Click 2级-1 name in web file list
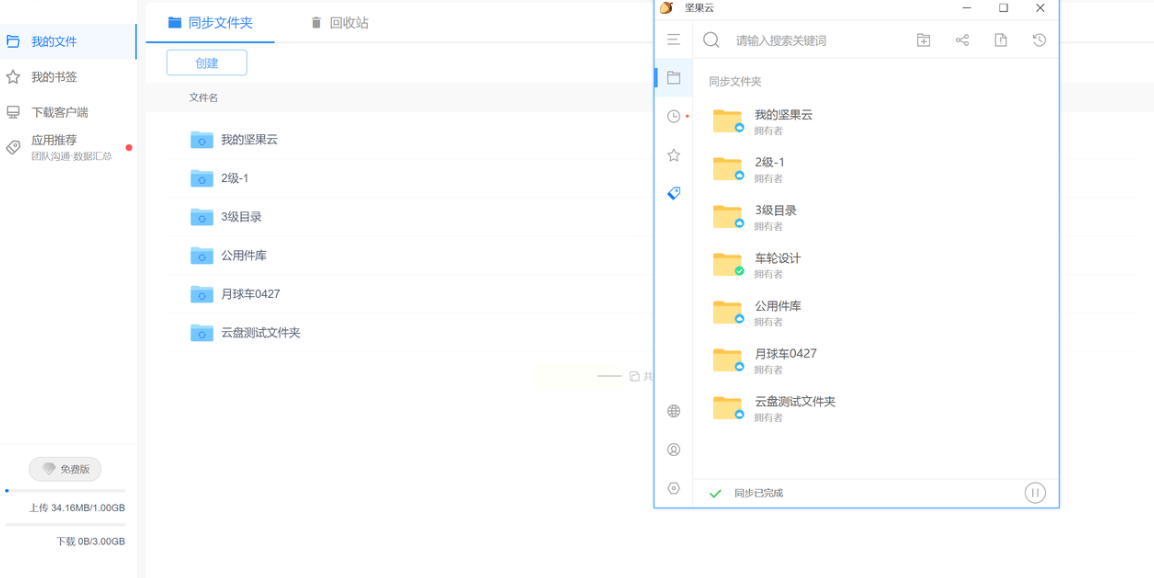 (x=235, y=178)
